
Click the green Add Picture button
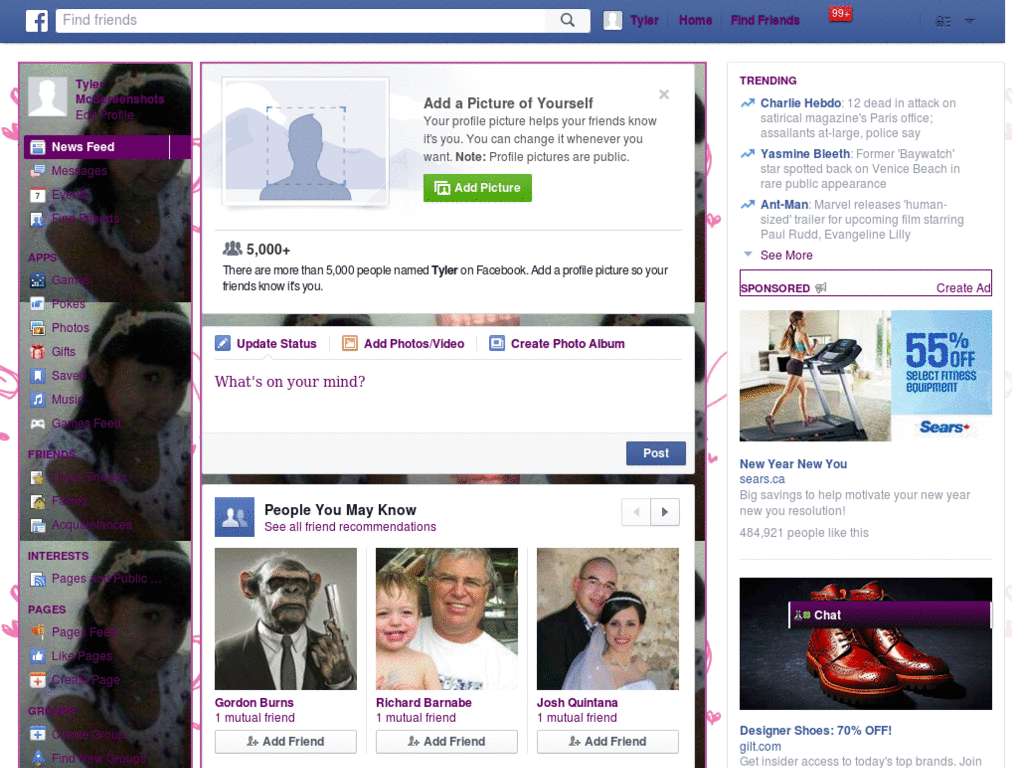point(477,188)
